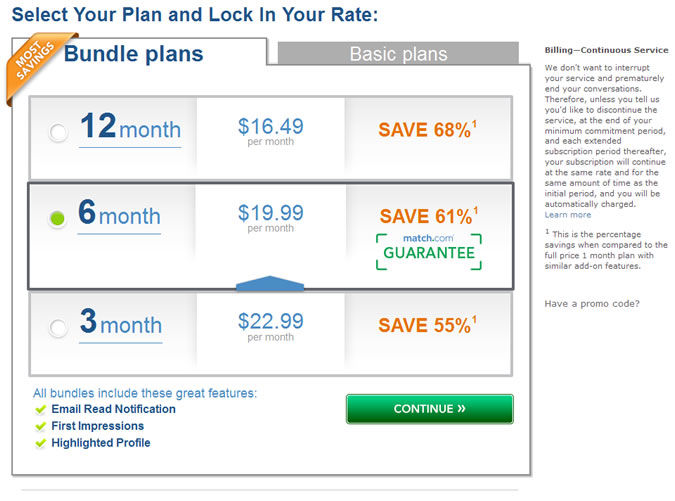
Task: Click the SAVE 68% label
Action: (427, 130)
